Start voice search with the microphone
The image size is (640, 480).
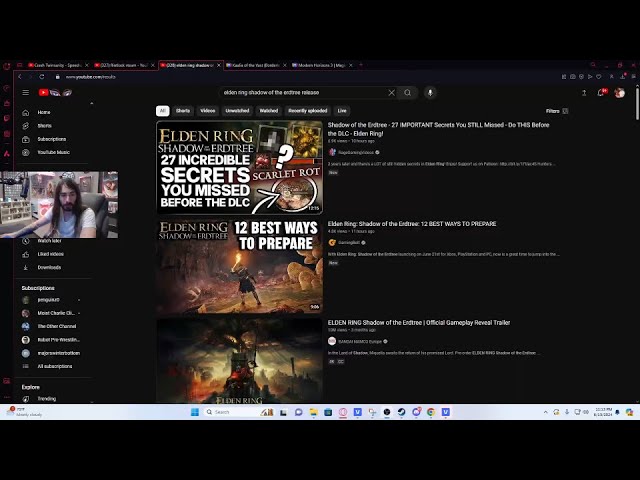(x=430, y=93)
